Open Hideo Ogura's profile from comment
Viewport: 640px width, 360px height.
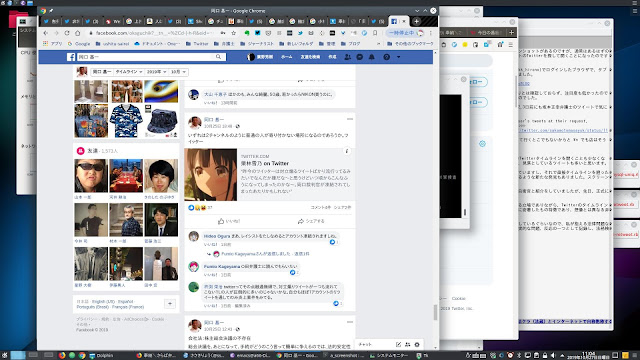(x=217, y=236)
